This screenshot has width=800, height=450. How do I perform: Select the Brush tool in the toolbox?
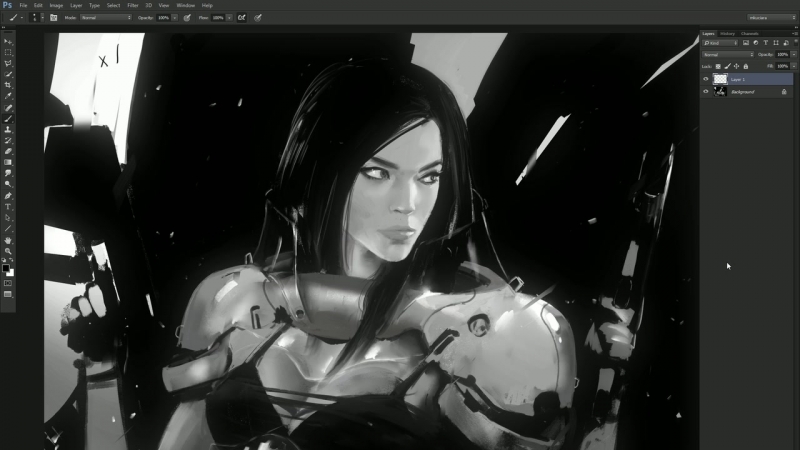pyautogui.click(x=8, y=119)
